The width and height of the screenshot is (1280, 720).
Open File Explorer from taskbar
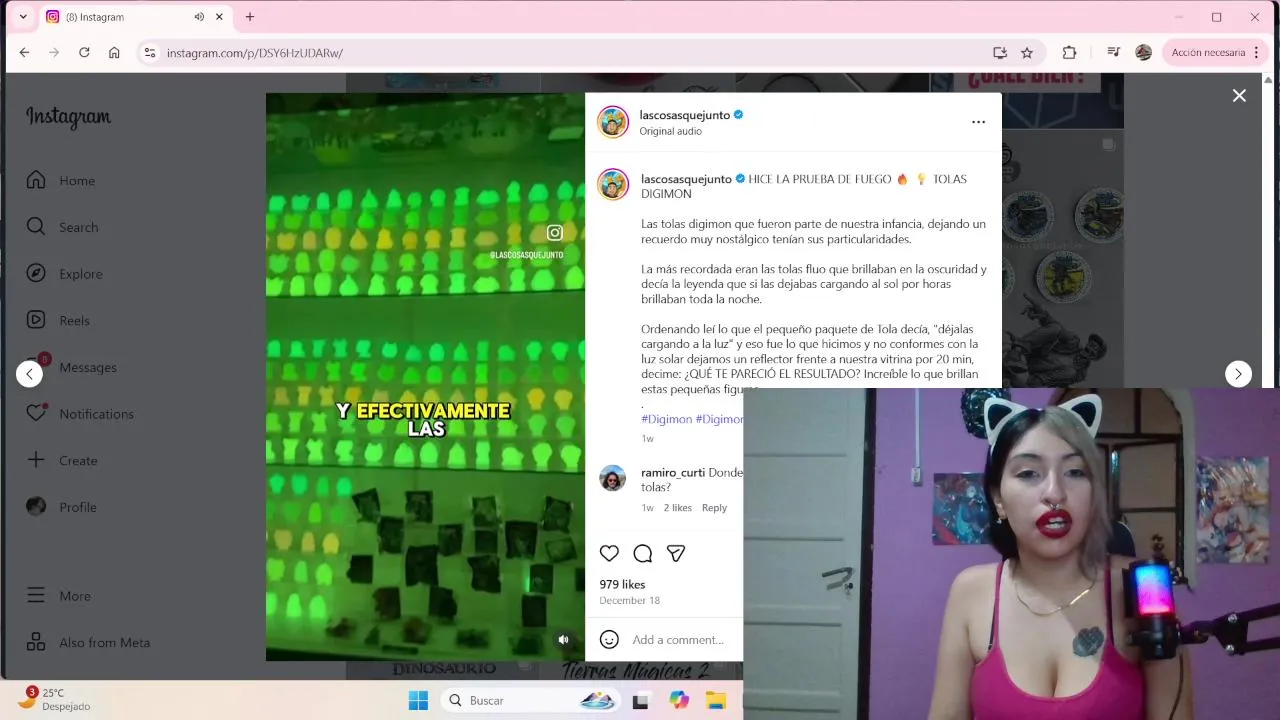(716, 700)
